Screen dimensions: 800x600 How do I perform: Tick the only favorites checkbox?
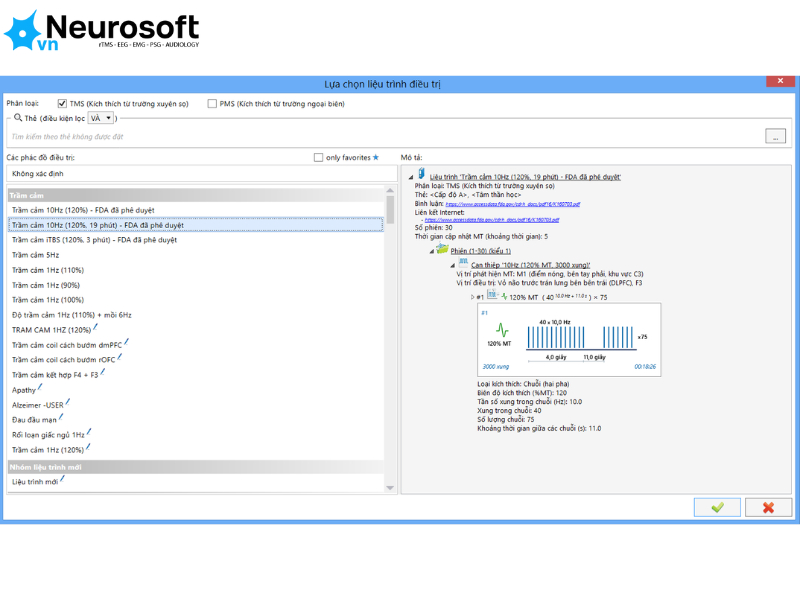coord(318,157)
